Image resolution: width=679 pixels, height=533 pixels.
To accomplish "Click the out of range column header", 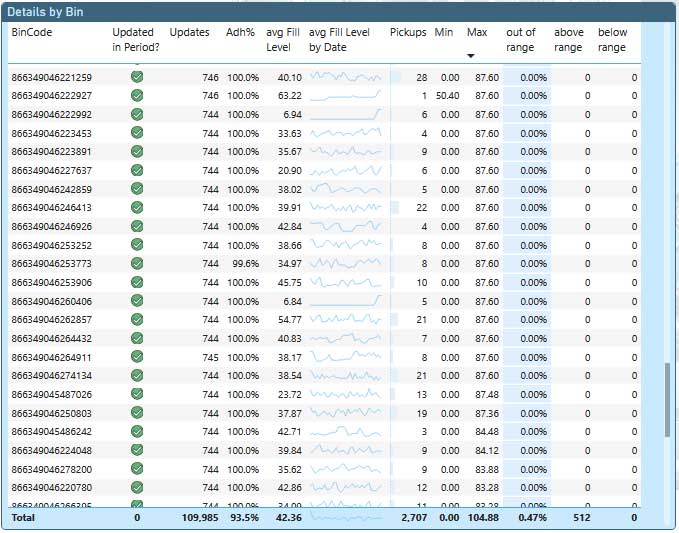I will point(521,40).
